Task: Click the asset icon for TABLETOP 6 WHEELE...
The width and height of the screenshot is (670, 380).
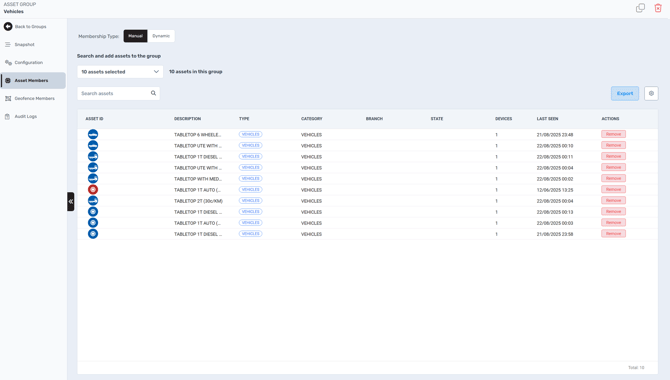Action: pyautogui.click(x=93, y=134)
